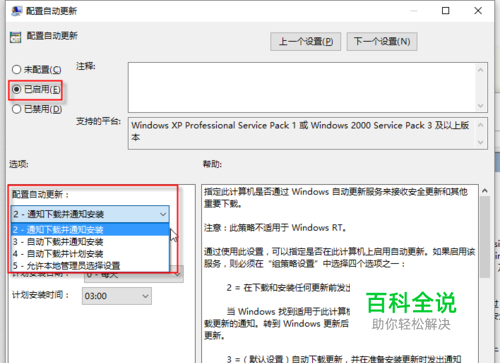Screen dimensions: 500x363
Task: Click the supported platform text 'Windows XP Professional Service Pack 1'
Action: tap(213, 126)
